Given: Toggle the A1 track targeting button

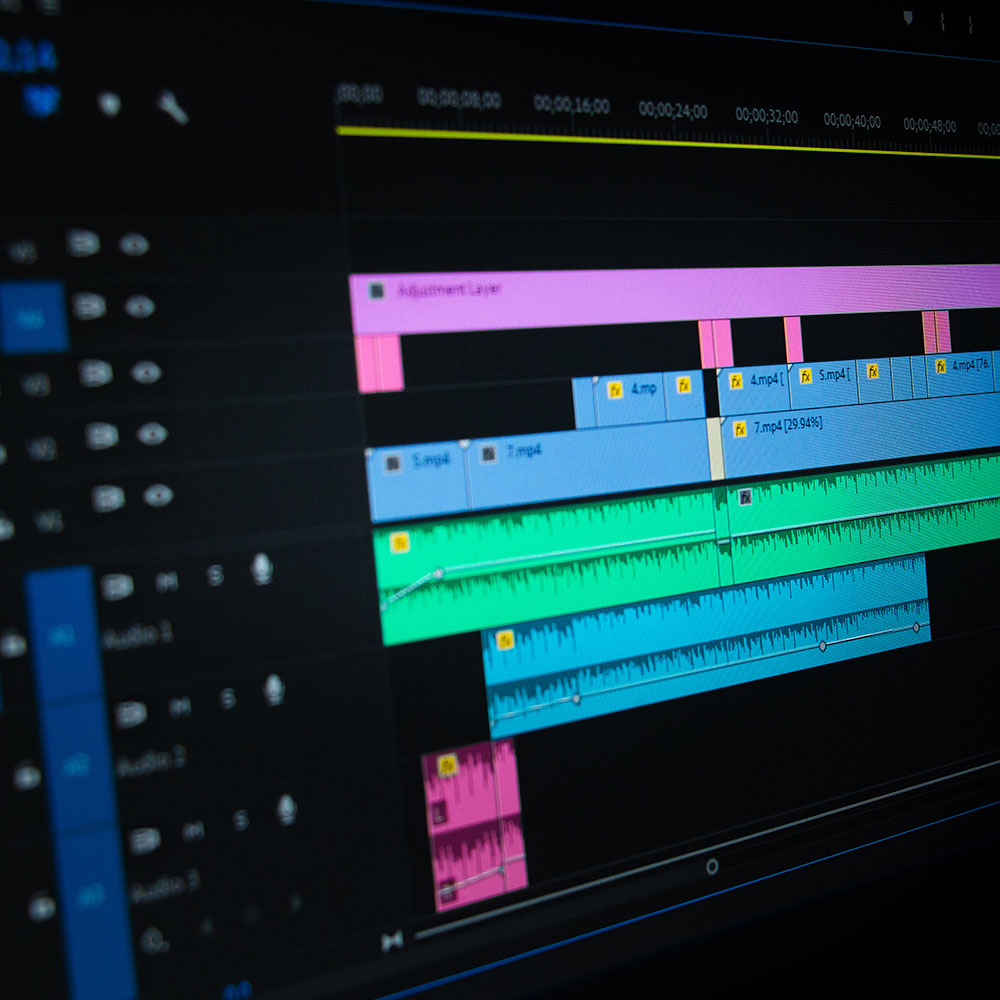Looking at the screenshot, I should [63, 635].
